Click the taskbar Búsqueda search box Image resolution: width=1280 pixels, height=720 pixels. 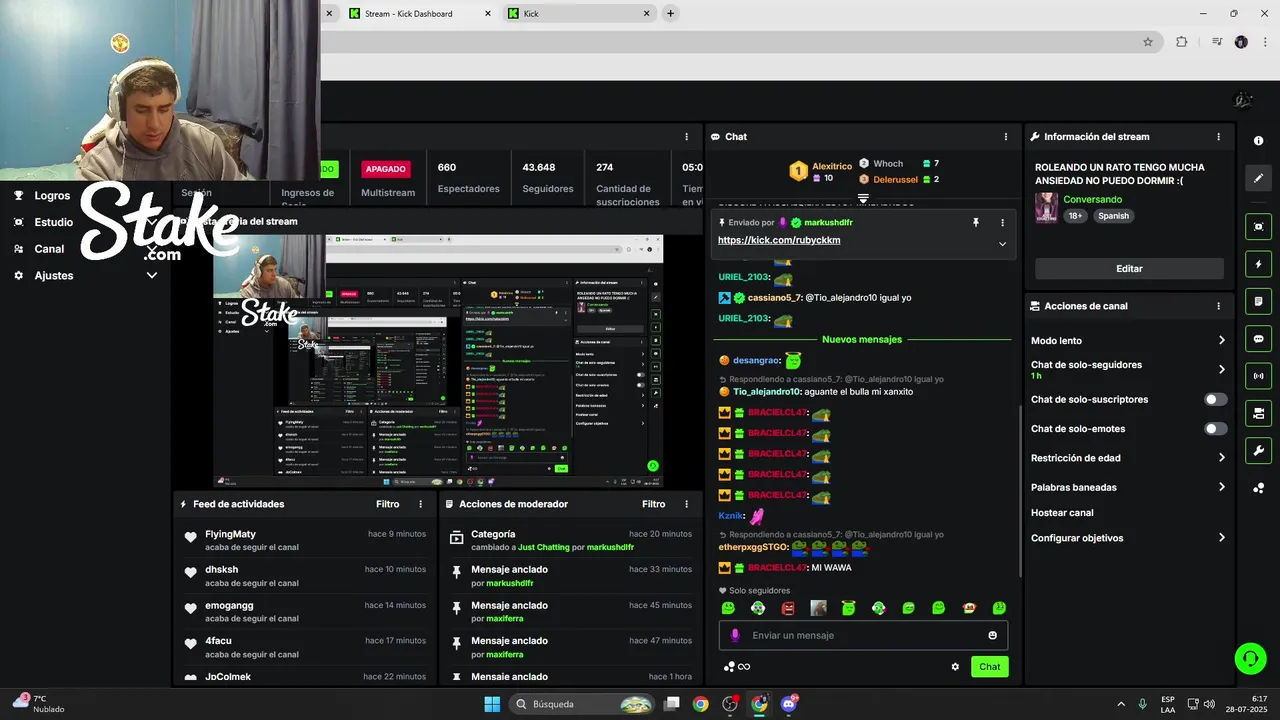583,704
